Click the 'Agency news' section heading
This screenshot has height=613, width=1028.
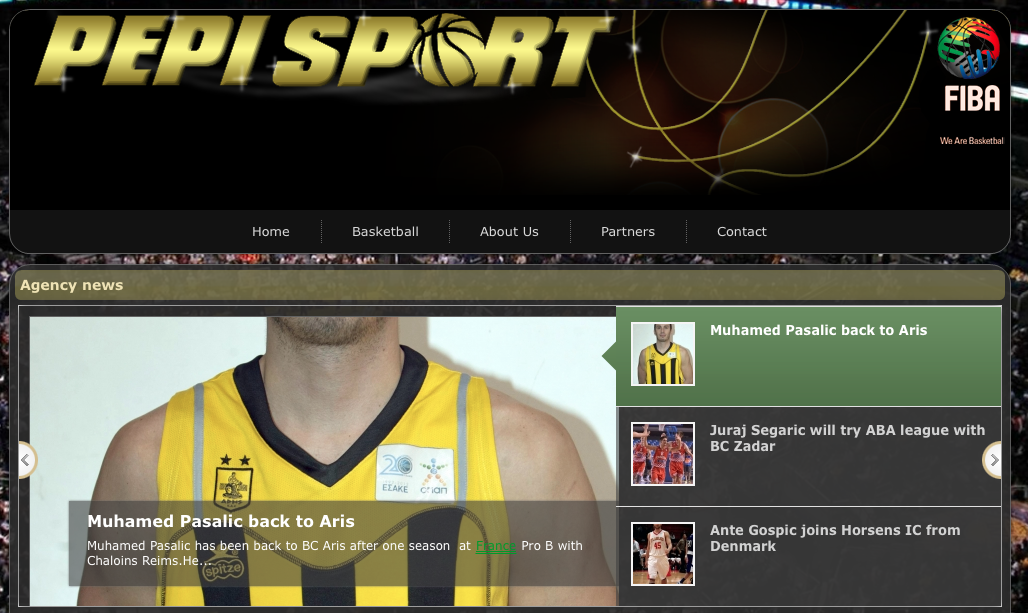71,285
